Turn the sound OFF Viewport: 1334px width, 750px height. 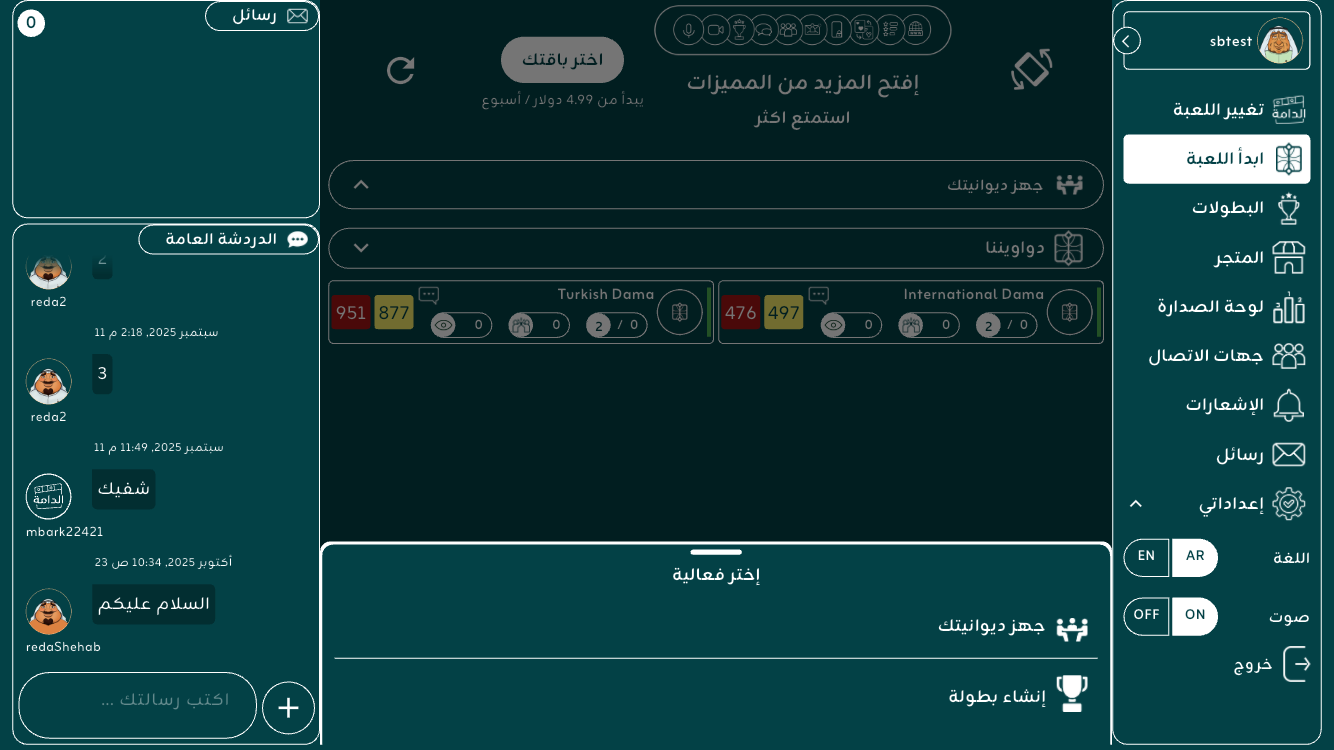(x=1146, y=616)
